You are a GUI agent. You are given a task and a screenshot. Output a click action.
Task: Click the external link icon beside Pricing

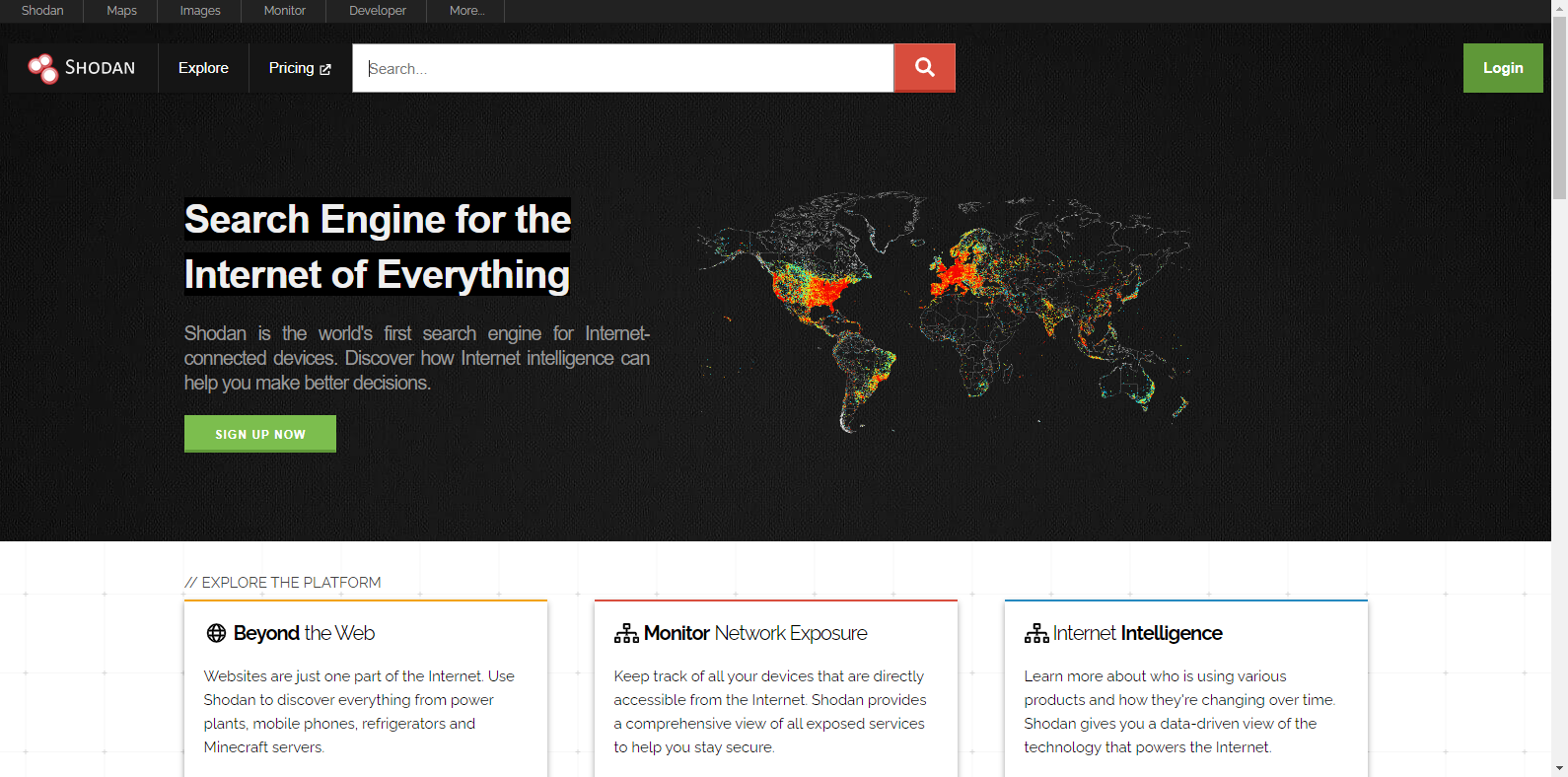(x=325, y=69)
